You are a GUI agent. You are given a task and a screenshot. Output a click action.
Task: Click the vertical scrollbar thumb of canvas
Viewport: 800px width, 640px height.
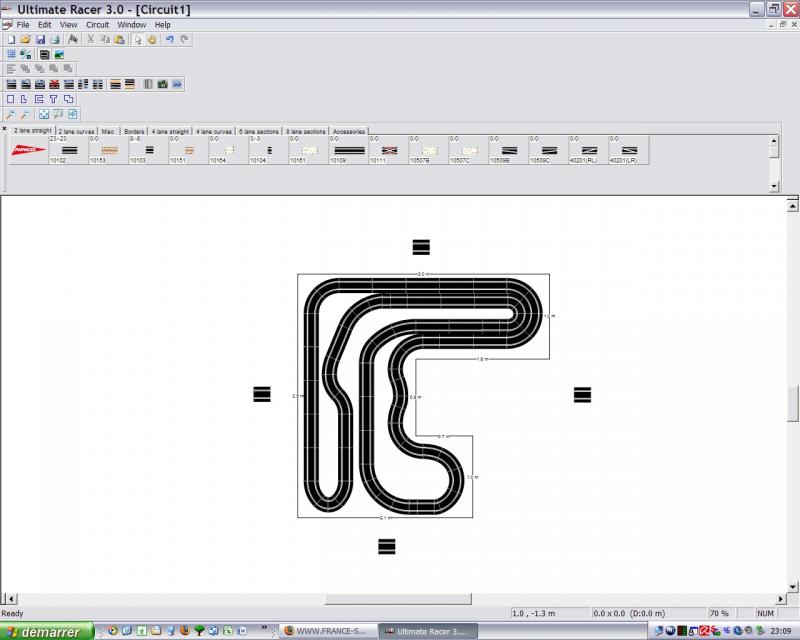(x=793, y=403)
